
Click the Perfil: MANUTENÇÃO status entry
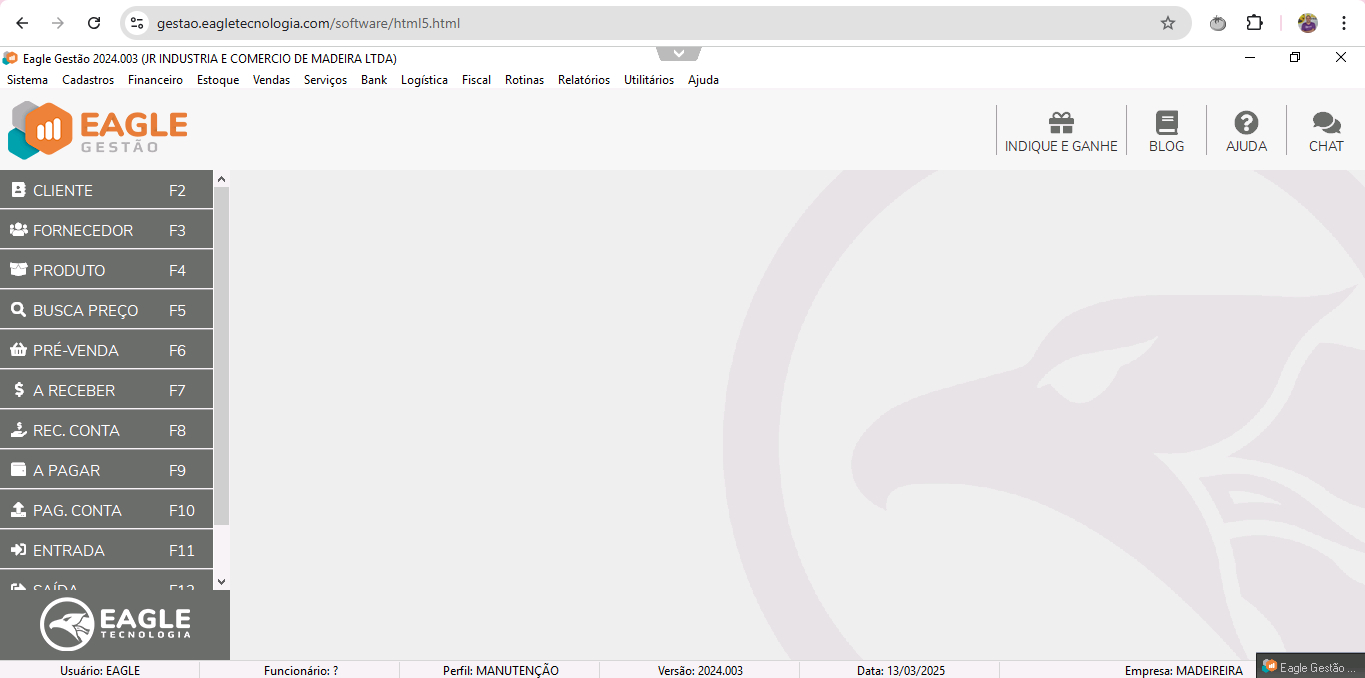pyautogui.click(x=500, y=670)
